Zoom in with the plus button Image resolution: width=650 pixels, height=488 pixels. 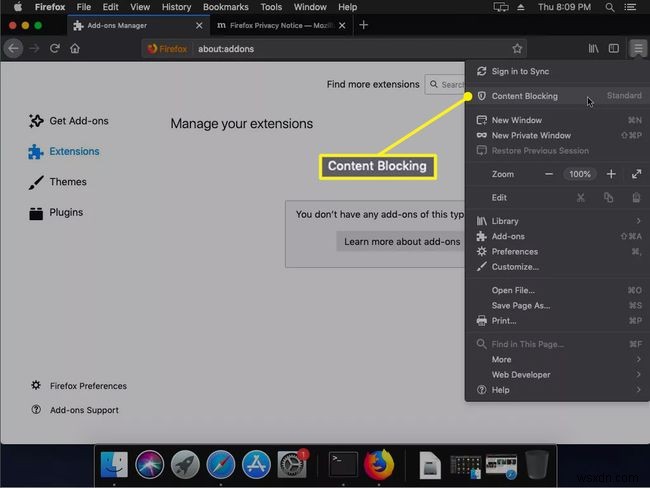pyautogui.click(x=611, y=174)
